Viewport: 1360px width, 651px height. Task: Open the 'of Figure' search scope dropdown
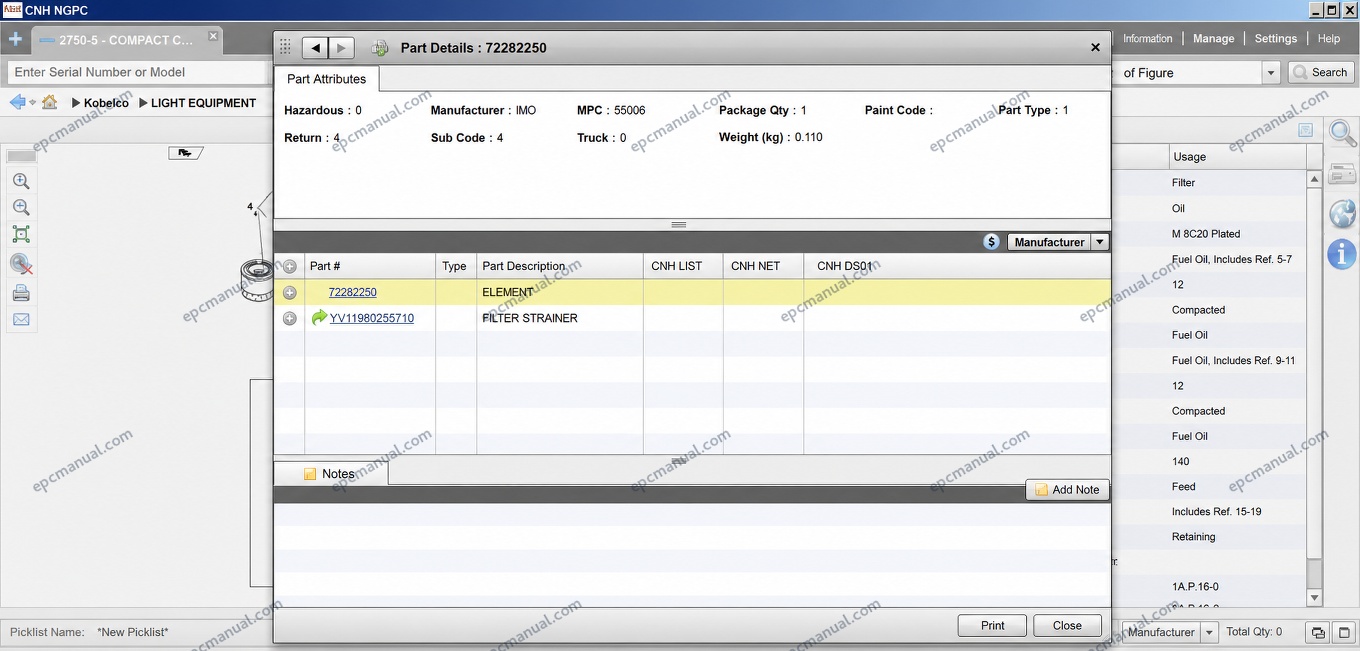[1271, 73]
